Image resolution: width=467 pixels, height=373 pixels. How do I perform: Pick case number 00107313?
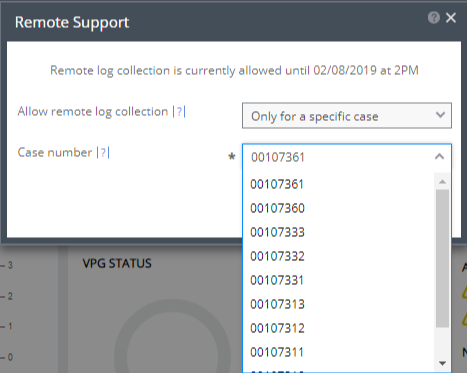click(339, 304)
